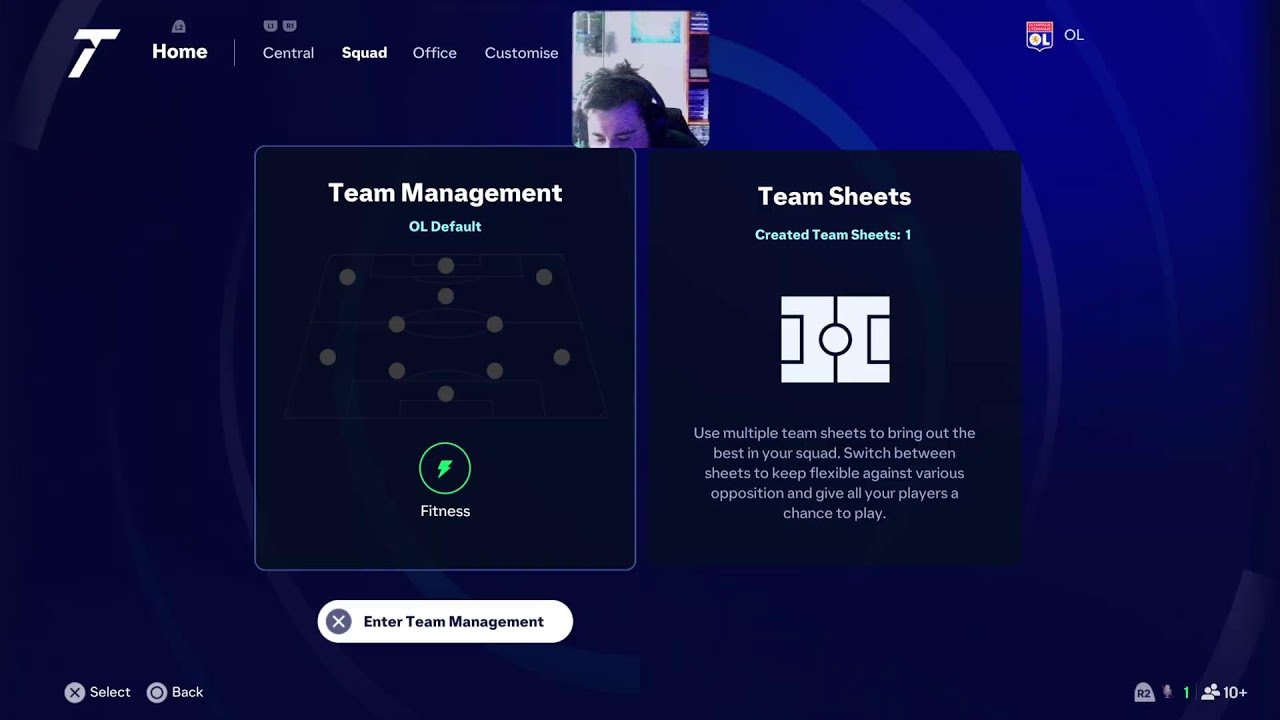Select the Fitness label under the pitch
Screen dimensions: 1280x720
tap(445, 511)
